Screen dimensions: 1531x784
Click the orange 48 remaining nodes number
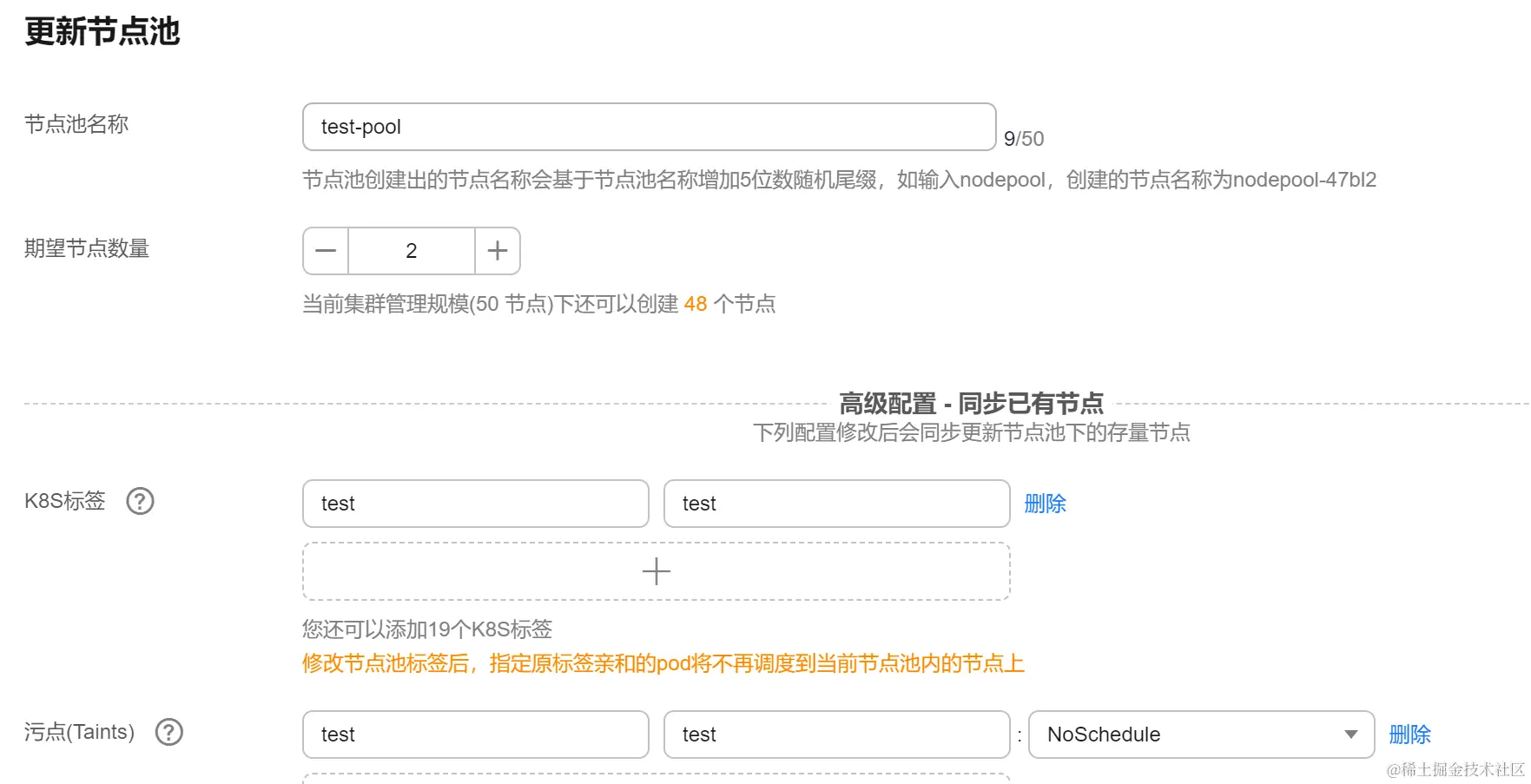click(x=696, y=304)
